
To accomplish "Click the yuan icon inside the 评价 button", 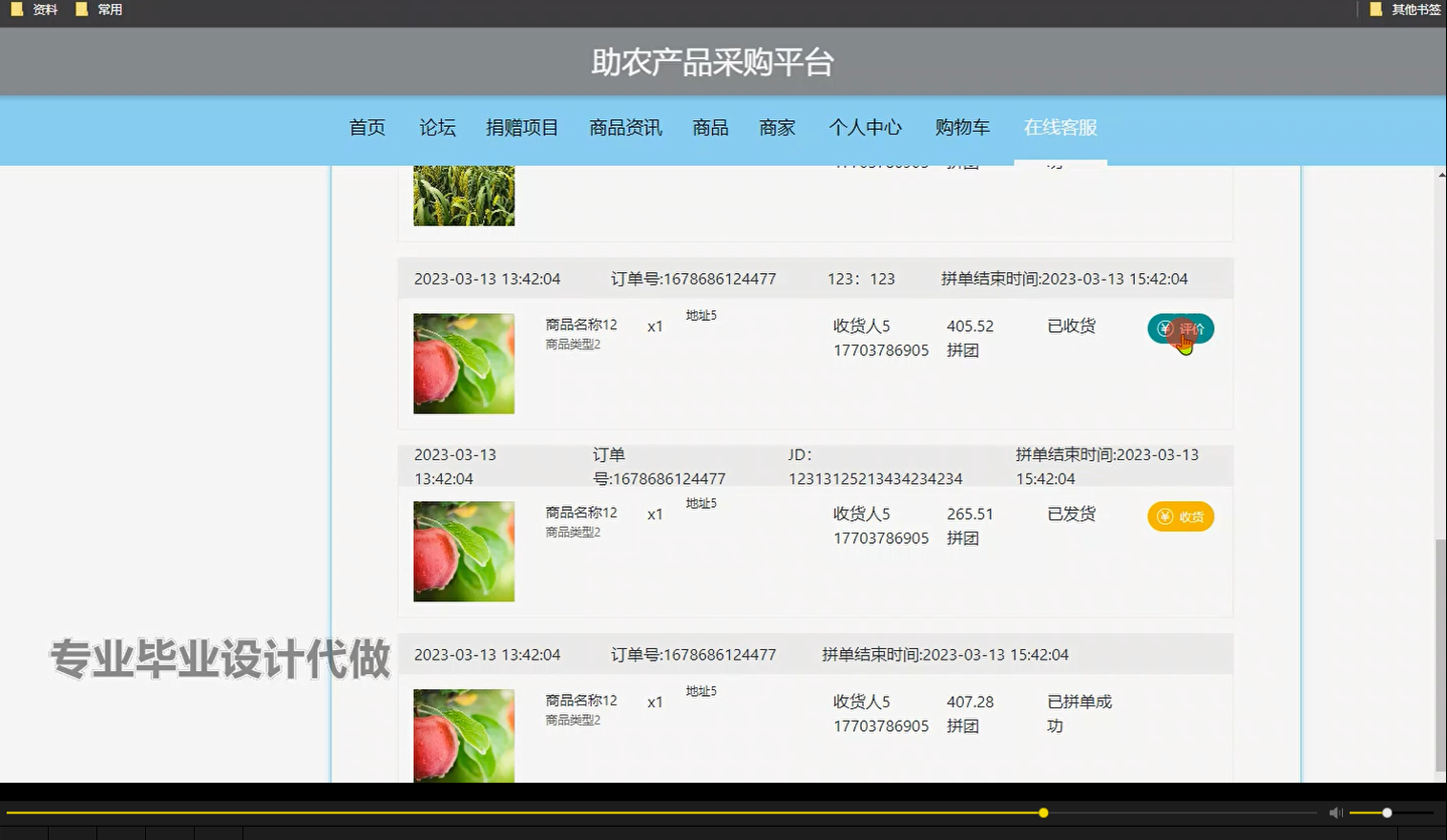I will pos(1164,328).
